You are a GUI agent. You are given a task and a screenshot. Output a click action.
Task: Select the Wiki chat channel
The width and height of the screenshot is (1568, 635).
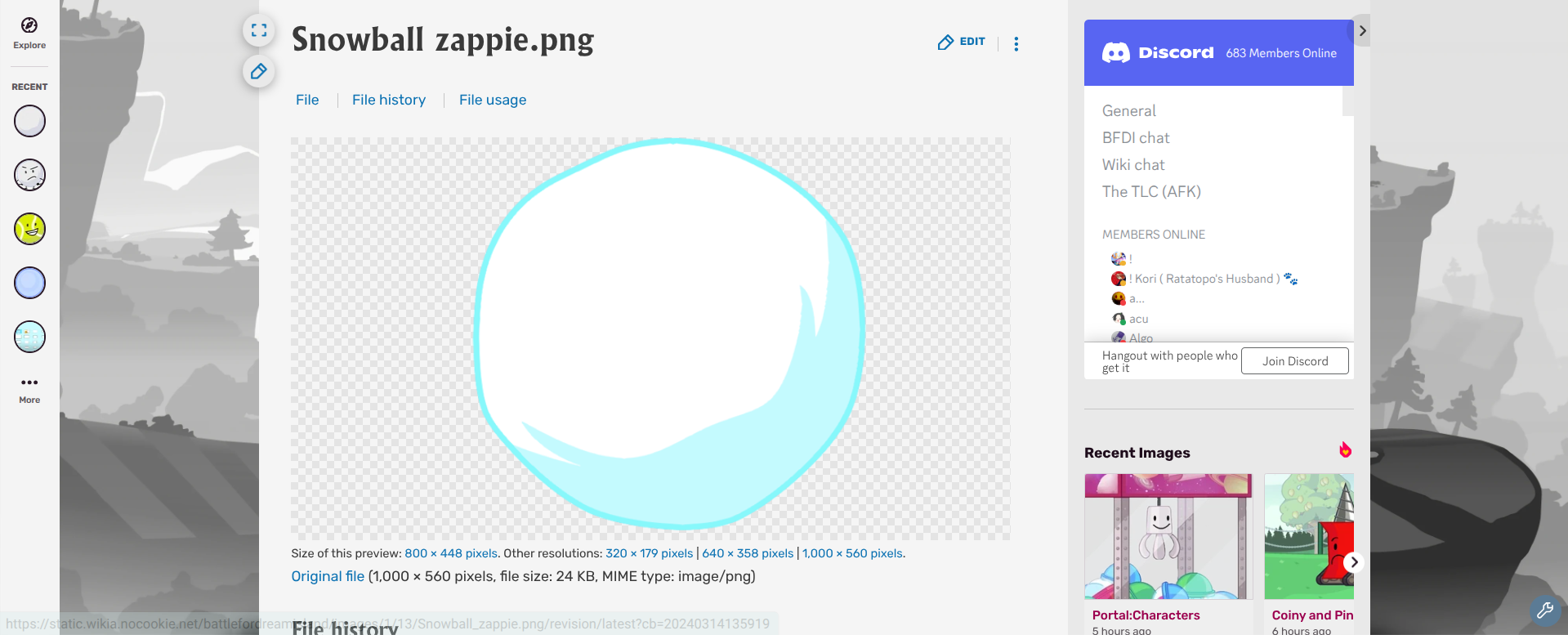(1133, 164)
